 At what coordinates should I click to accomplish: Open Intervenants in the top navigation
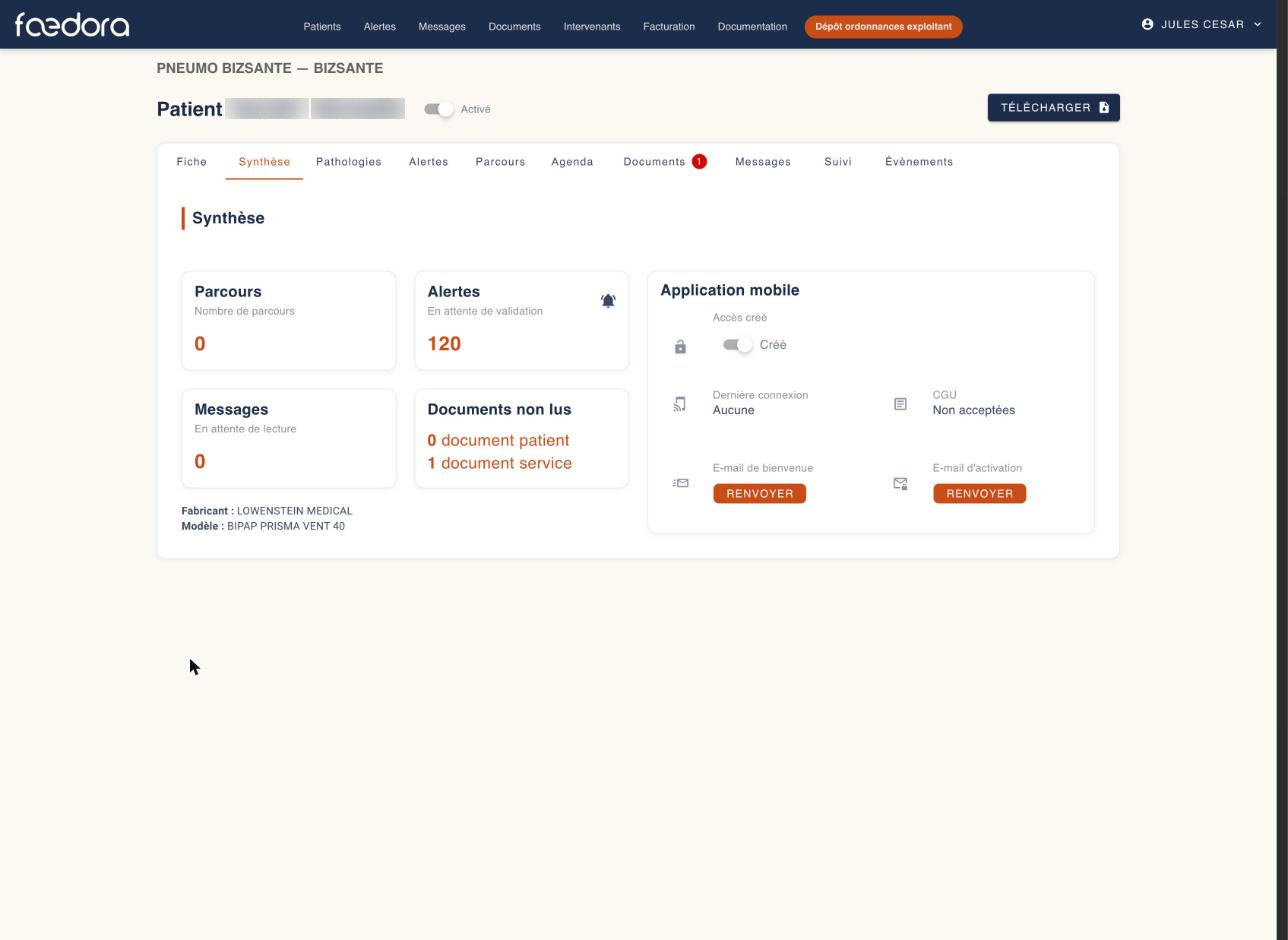[592, 27]
